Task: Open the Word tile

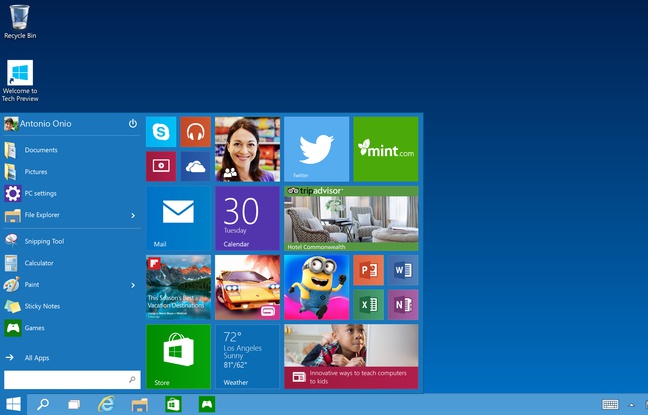Action: point(403,270)
